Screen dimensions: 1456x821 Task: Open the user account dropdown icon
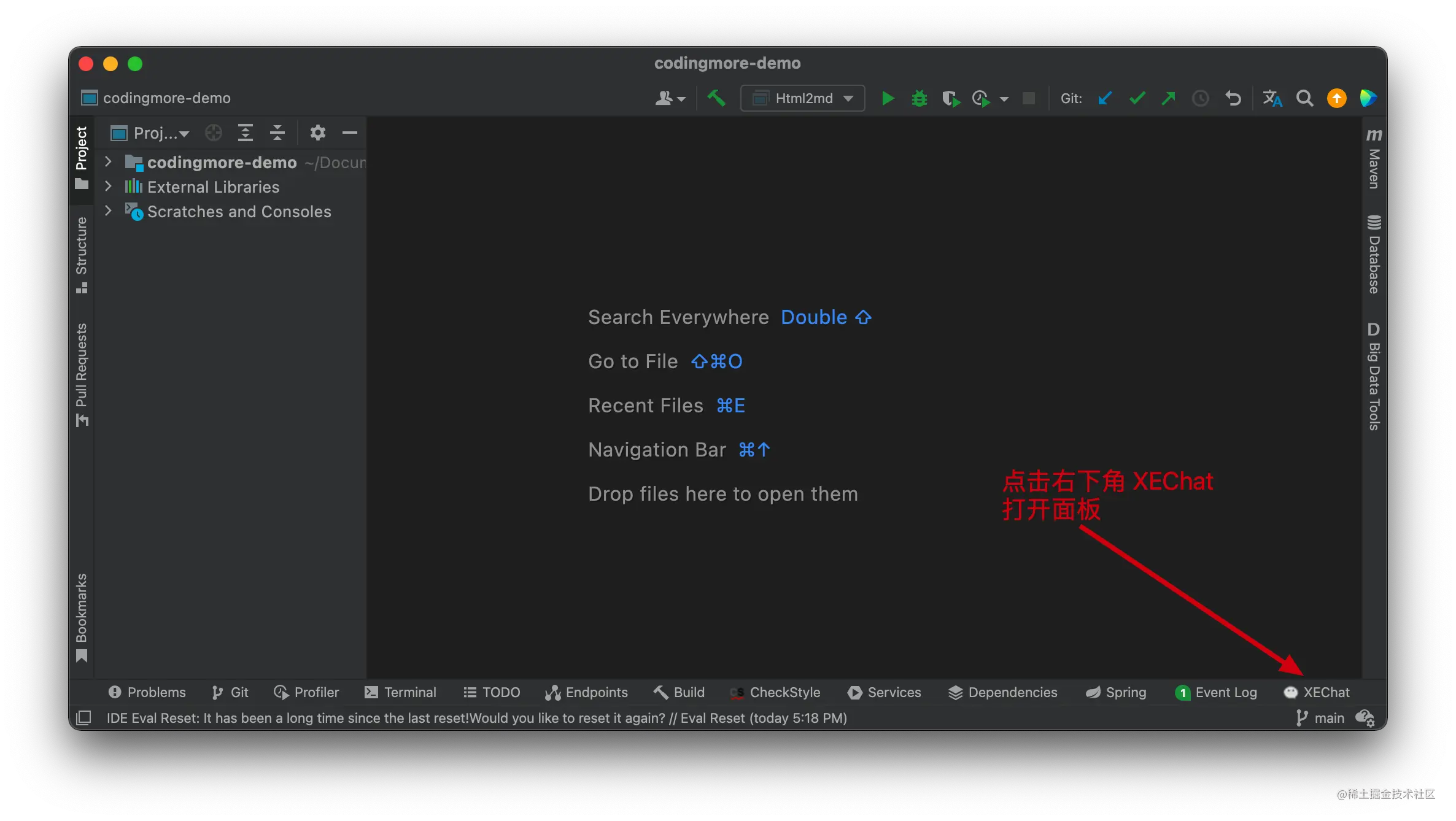click(x=670, y=98)
